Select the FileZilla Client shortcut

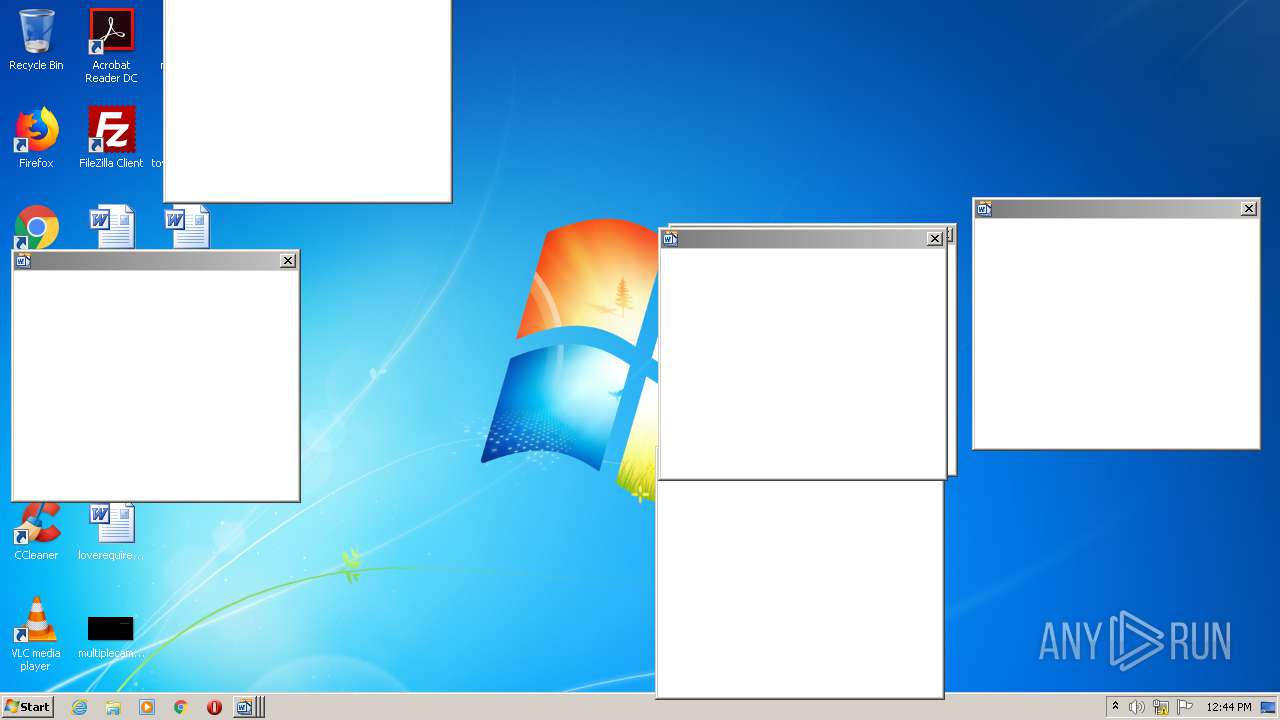coord(111,138)
